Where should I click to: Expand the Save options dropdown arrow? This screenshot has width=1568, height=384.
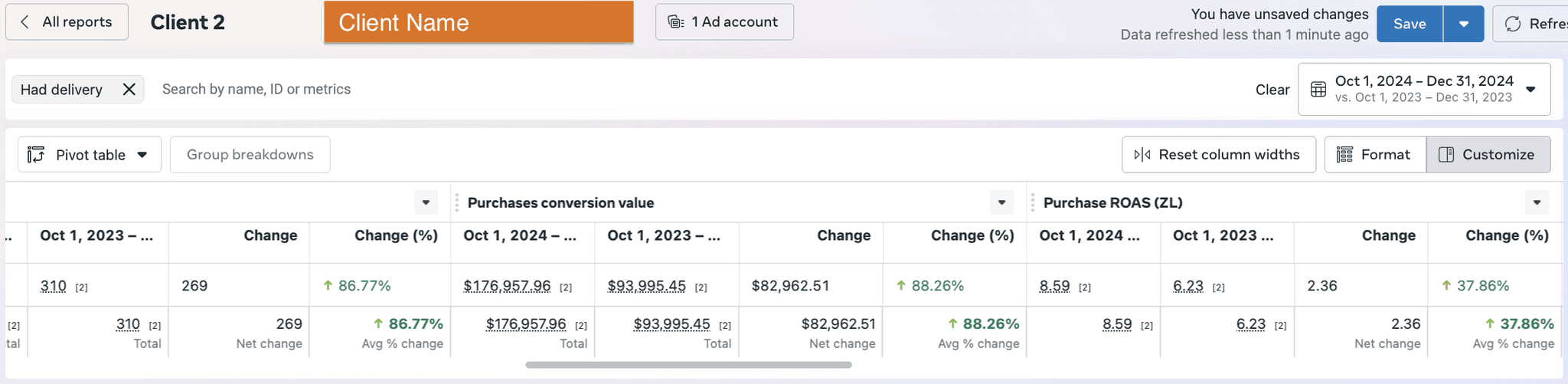coord(1464,24)
